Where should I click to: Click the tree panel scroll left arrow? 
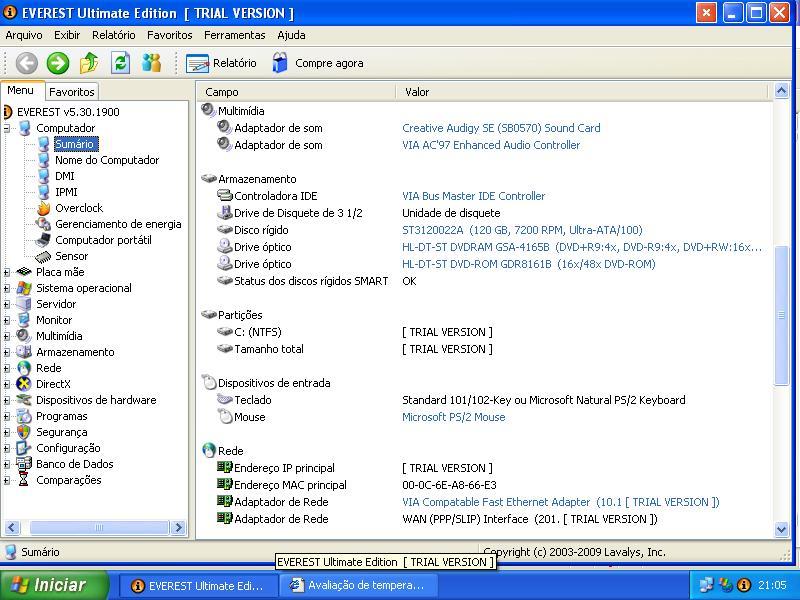tap(12, 528)
